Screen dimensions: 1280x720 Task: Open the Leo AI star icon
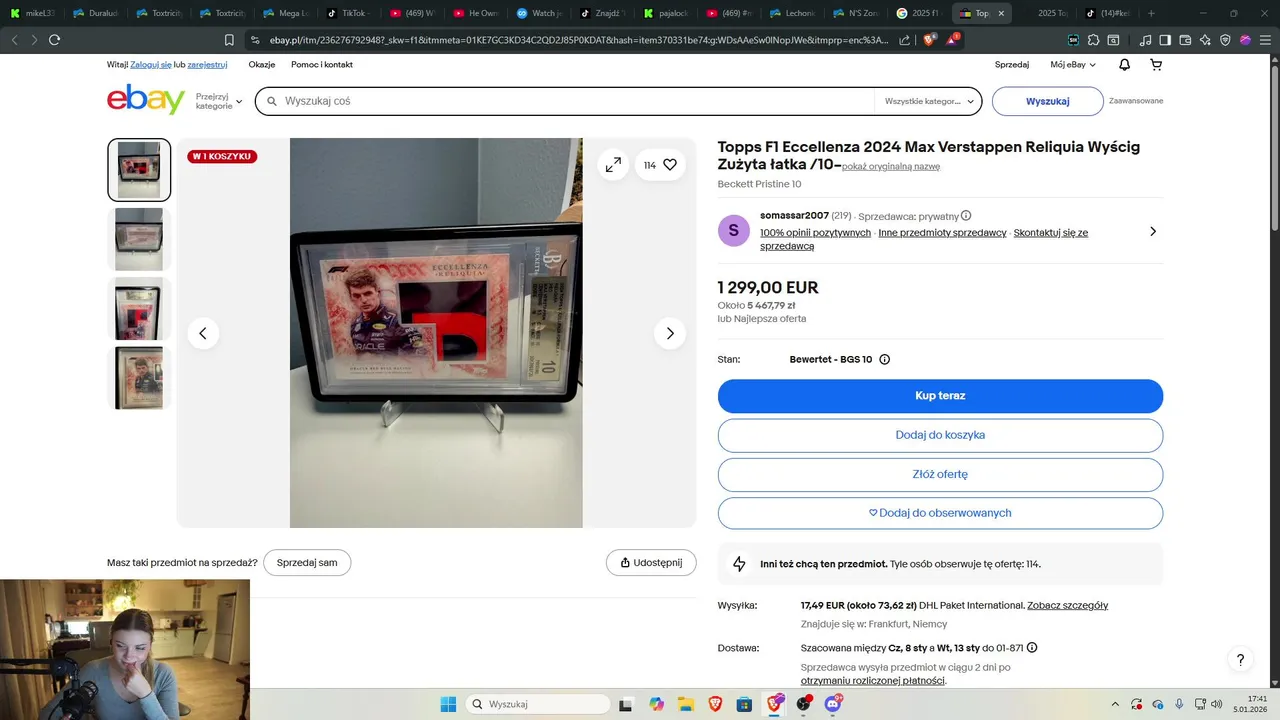(1206, 40)
